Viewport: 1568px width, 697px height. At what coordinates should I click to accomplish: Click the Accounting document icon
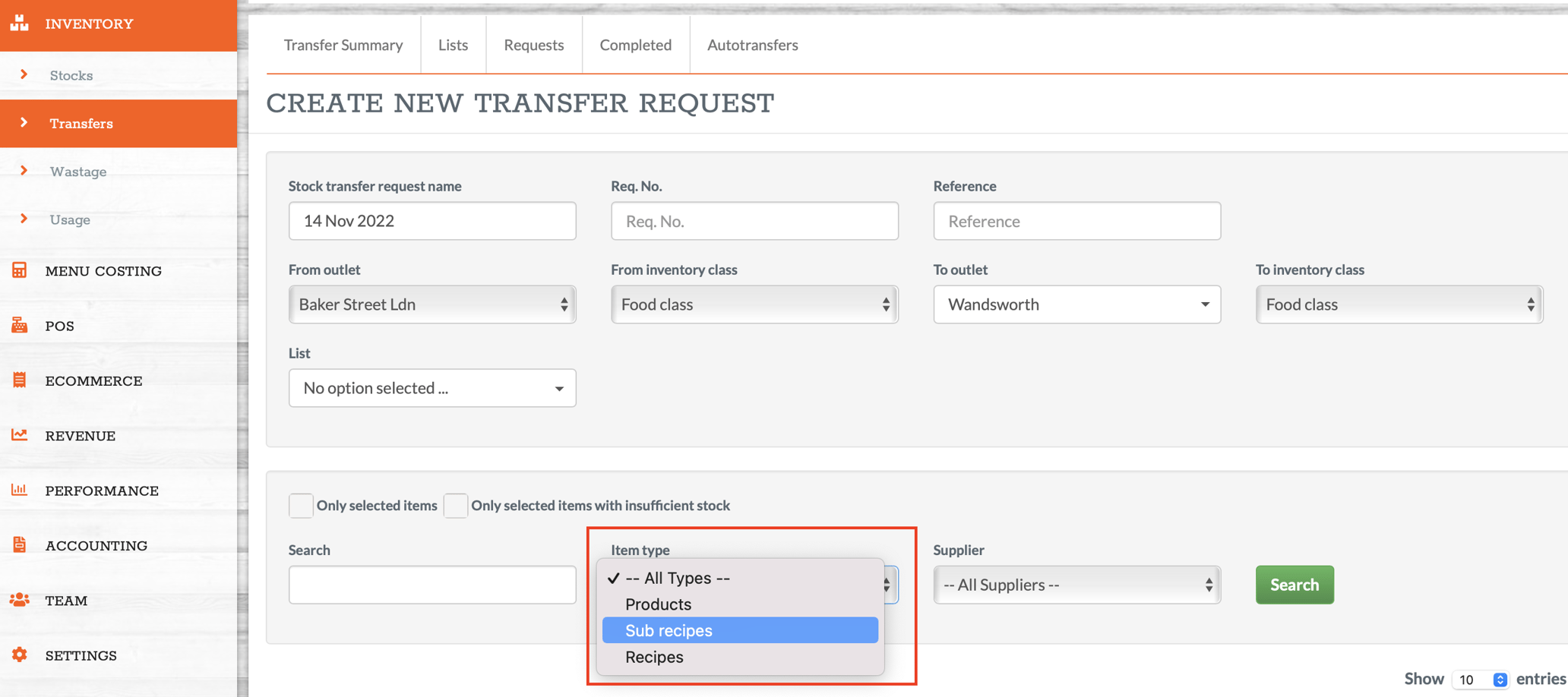point(20,544)
